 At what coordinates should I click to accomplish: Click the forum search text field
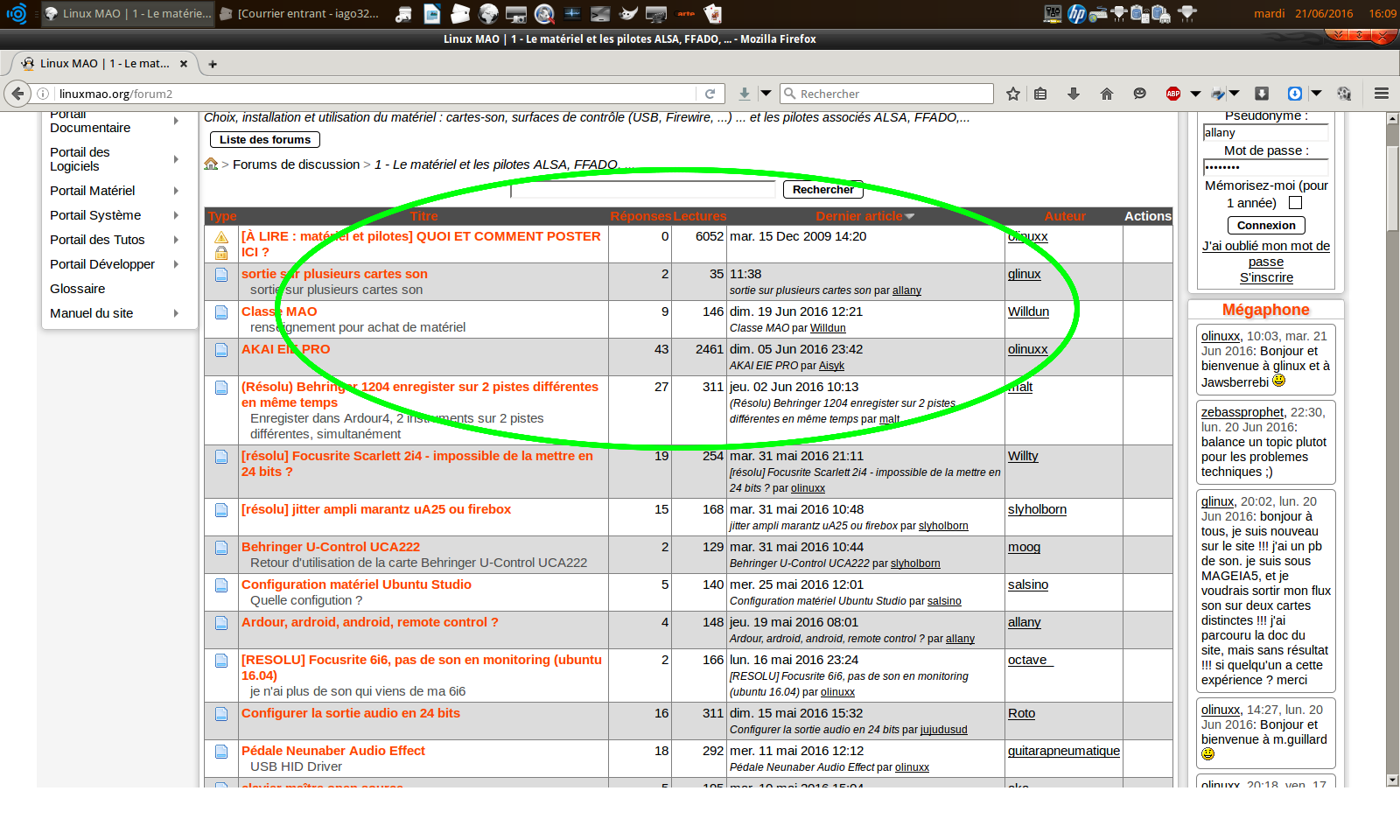(x=643, y=190)
